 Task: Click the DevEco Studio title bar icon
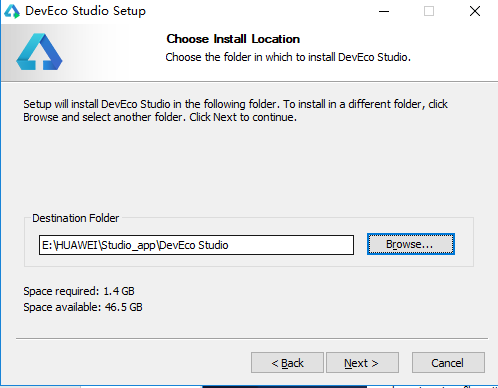12,11
